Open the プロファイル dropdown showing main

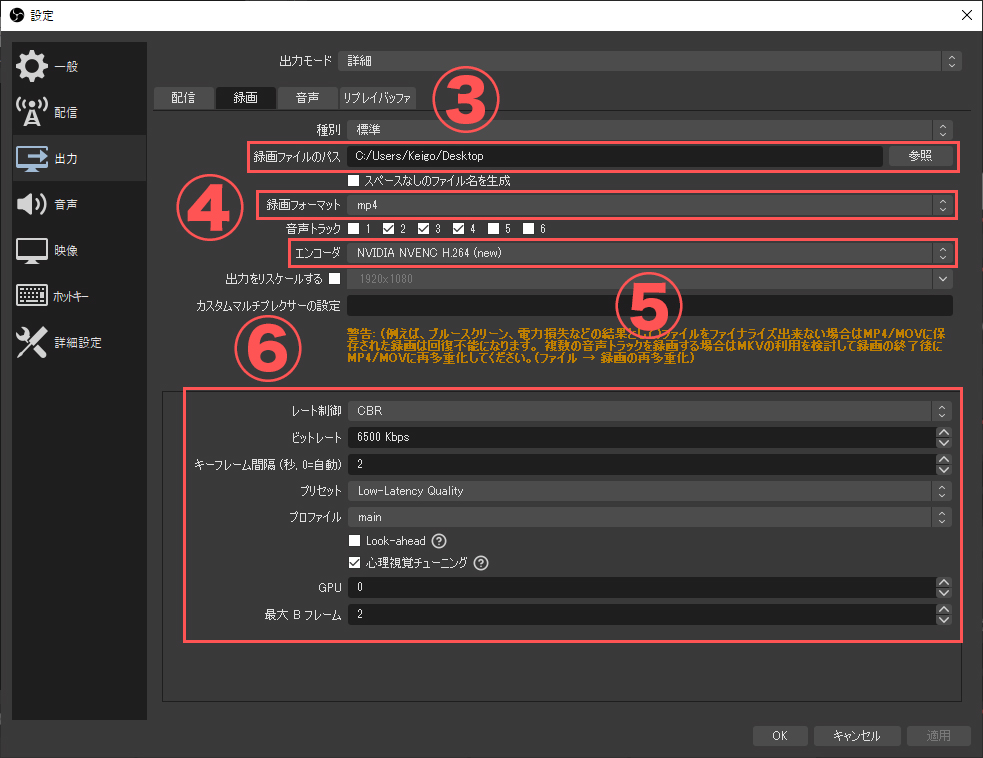point(649,517)
